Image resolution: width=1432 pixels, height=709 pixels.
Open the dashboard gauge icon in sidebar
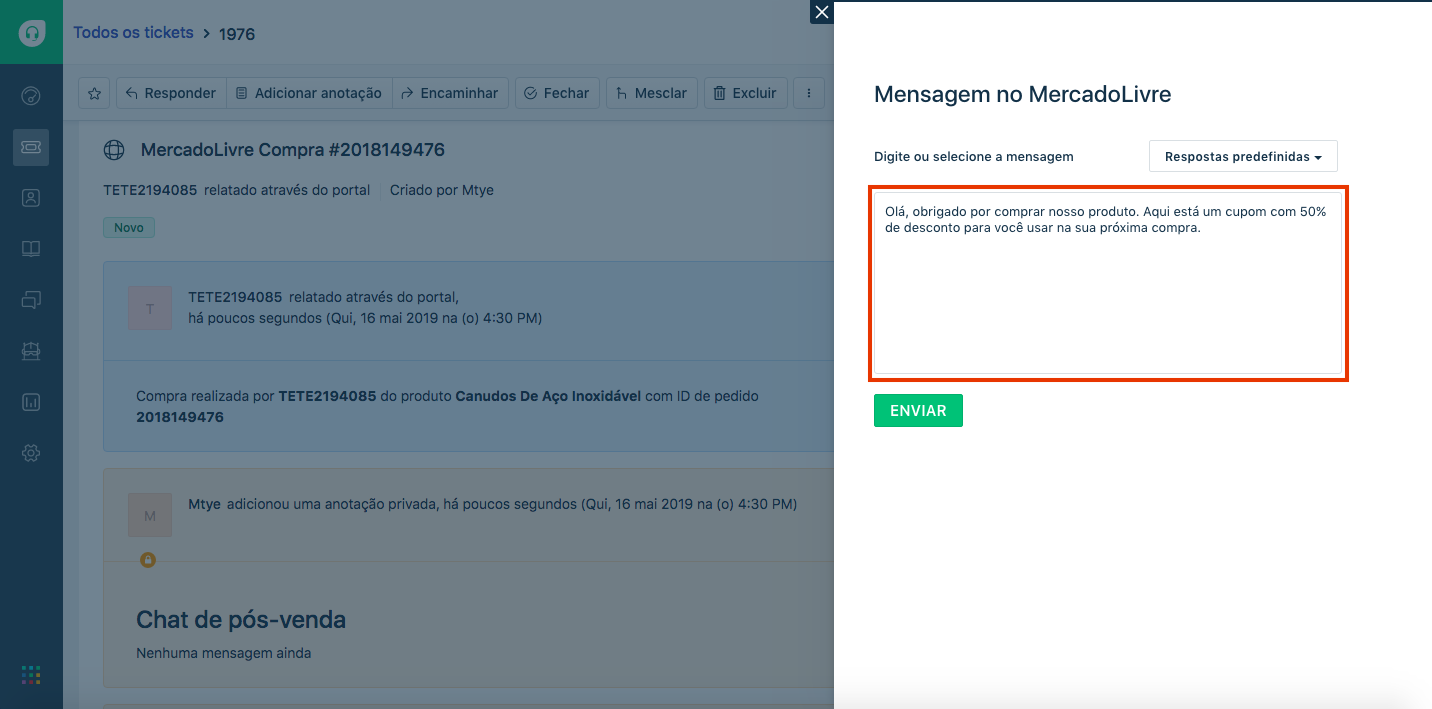click(31, 96)
